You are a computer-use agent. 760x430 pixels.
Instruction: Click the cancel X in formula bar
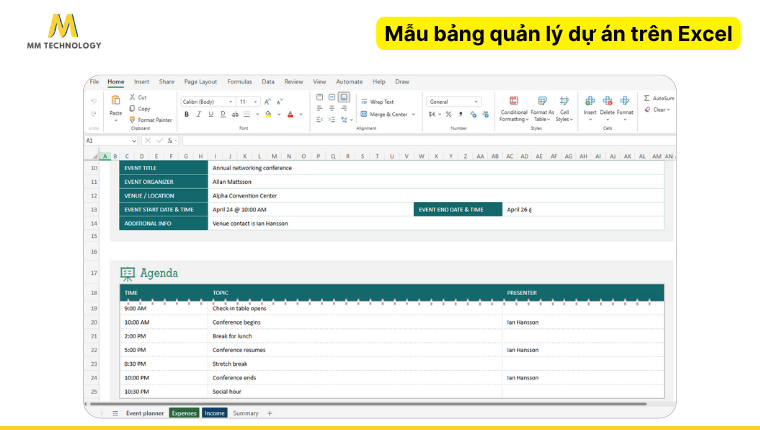point(147,141)
